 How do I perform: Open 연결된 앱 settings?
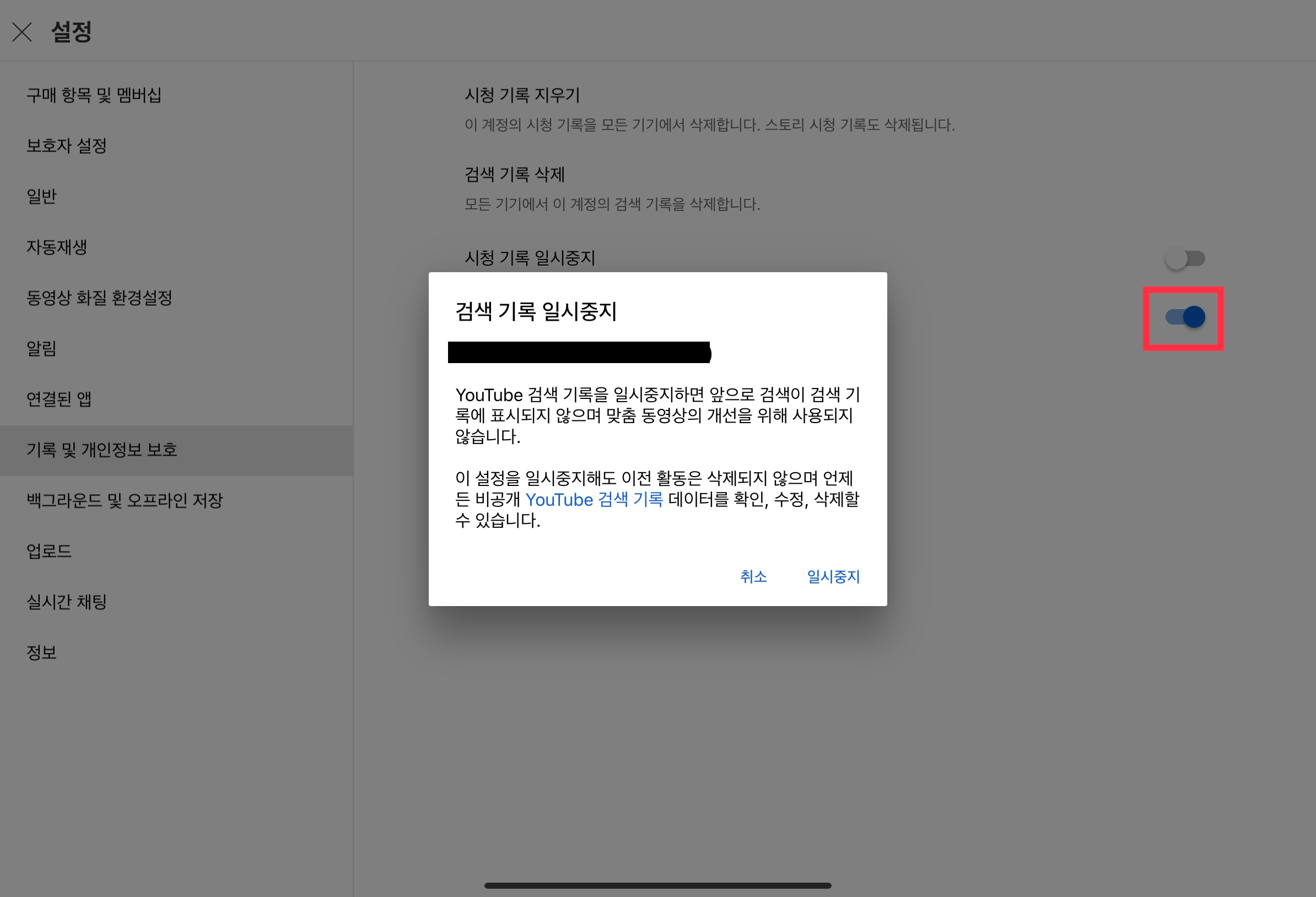pyautogui.click(x=176, y=399)
